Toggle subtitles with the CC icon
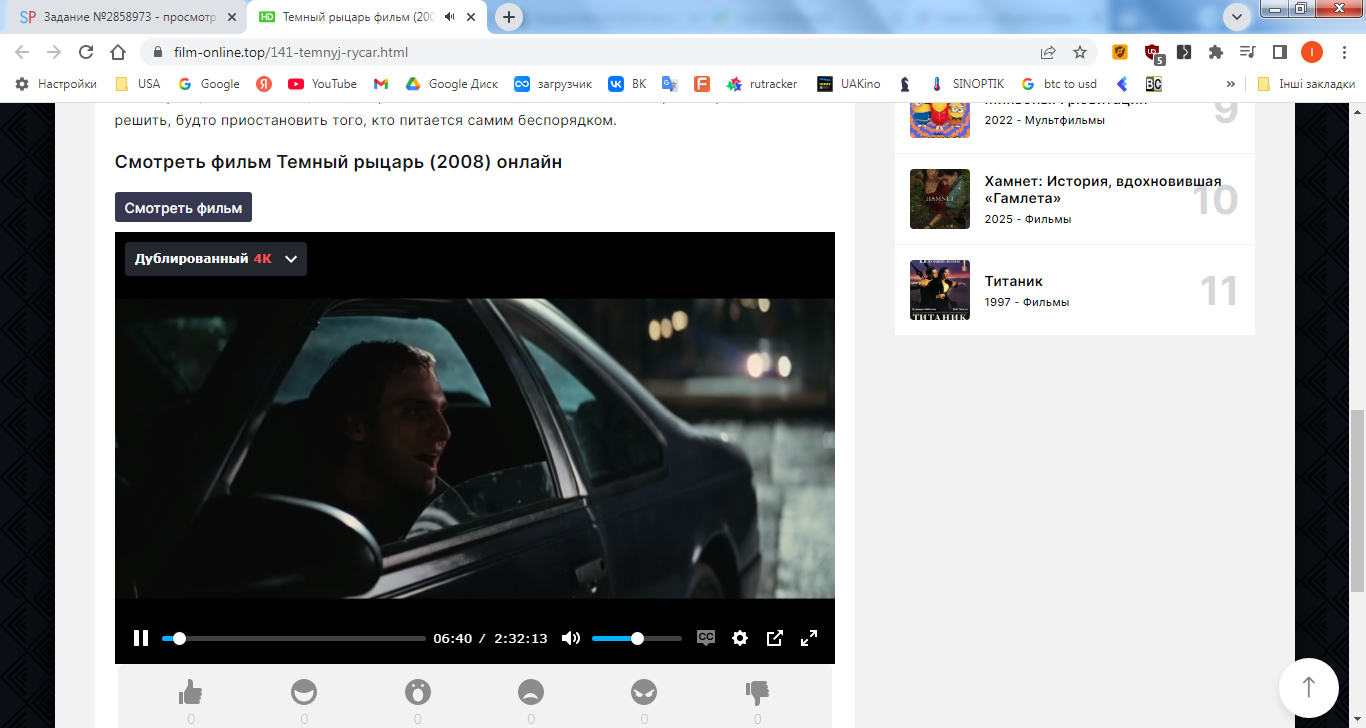 pyautogui.click(x=706, y=638)
